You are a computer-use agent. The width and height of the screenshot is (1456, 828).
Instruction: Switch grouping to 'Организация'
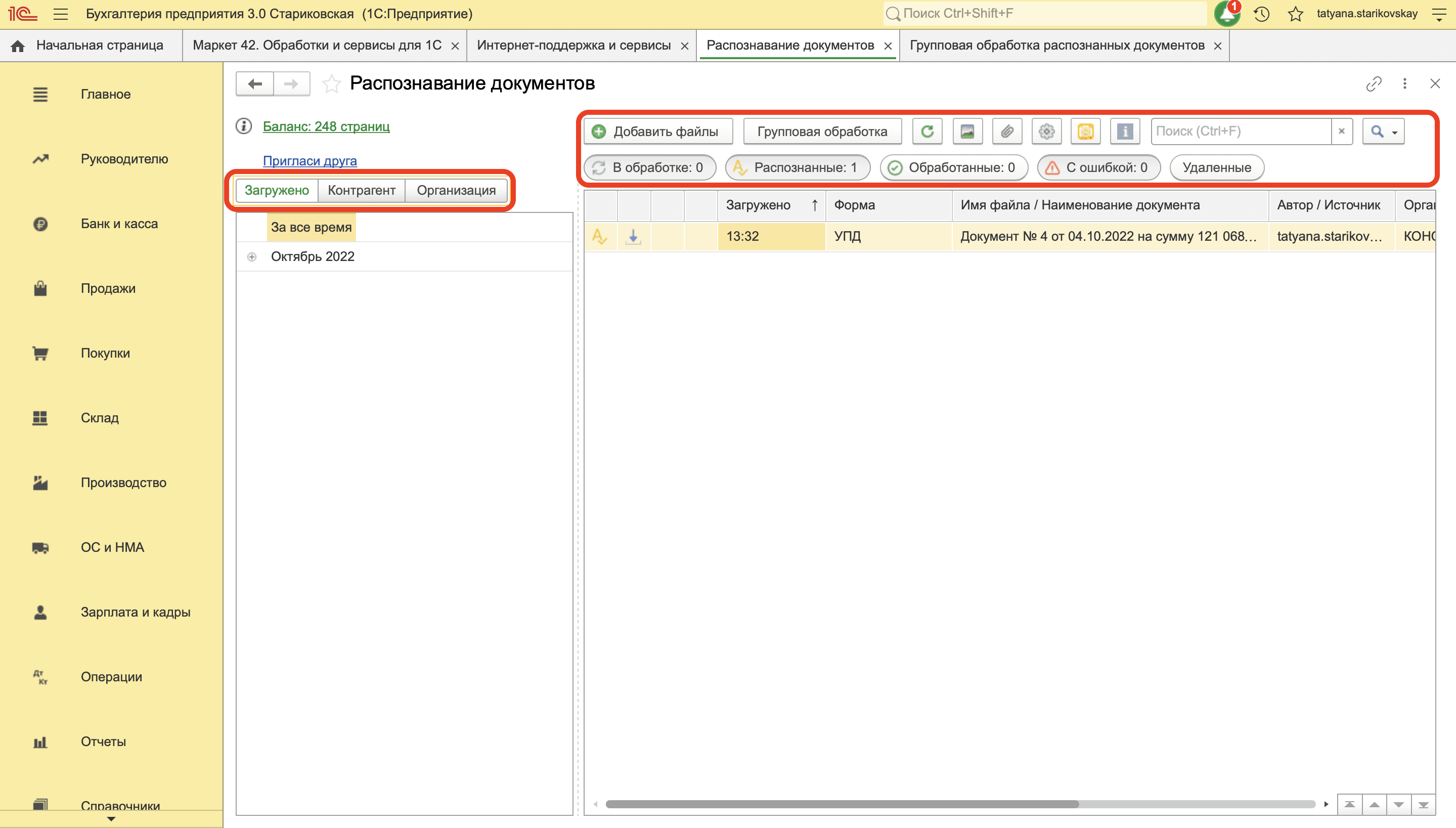(456, 190)
